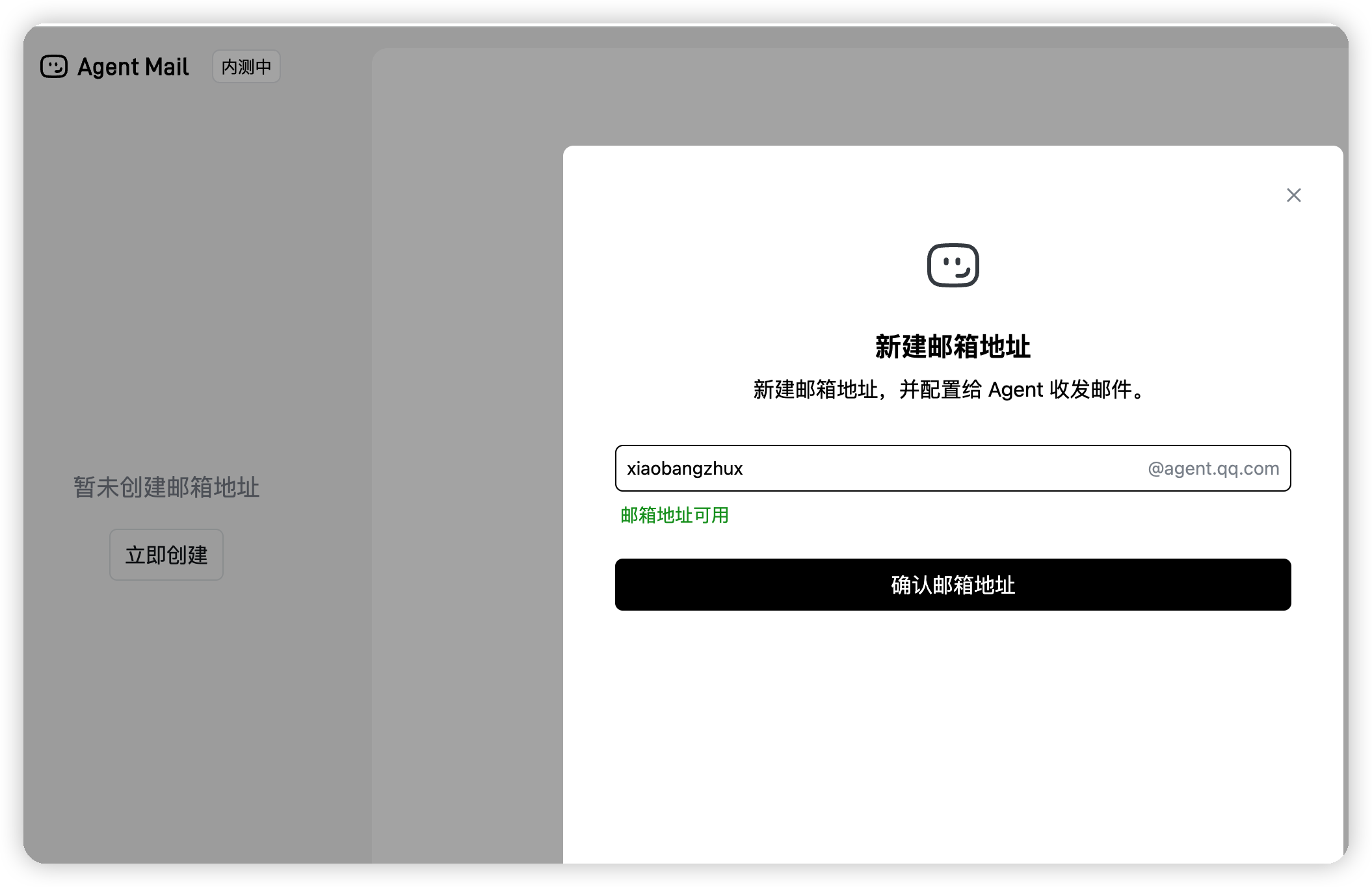Click the 内测中 beta badge

pyautogui.click(x=246, y=66)
